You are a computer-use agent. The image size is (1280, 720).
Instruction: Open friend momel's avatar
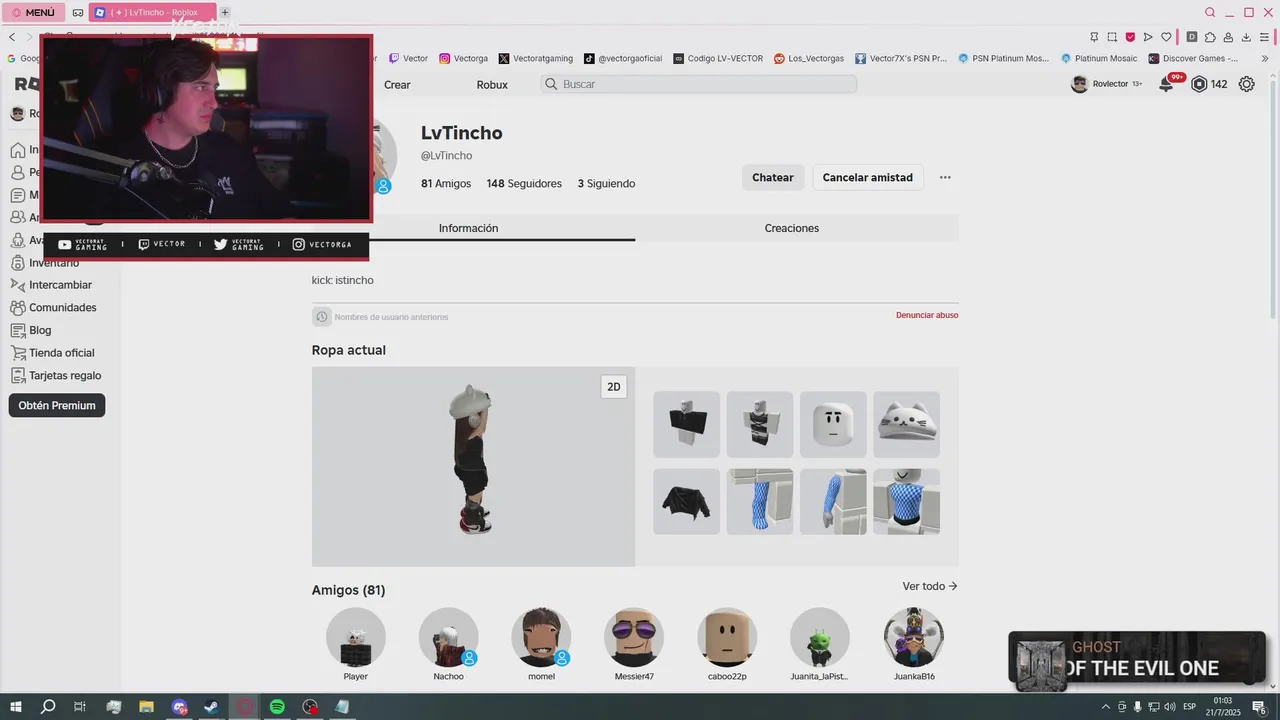[x=541, y=637]
